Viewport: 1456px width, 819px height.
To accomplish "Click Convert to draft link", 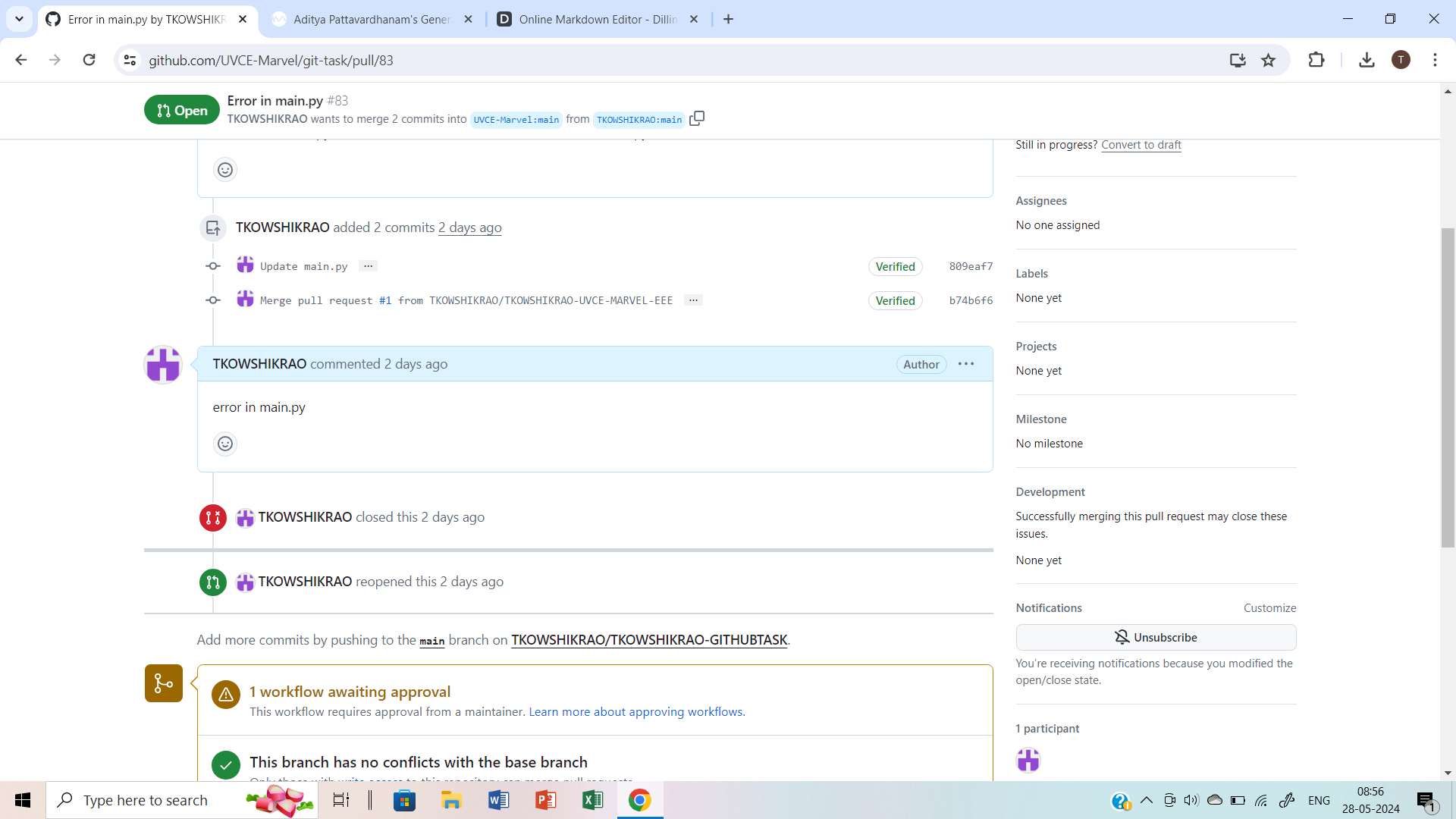I will (1141, 144).
